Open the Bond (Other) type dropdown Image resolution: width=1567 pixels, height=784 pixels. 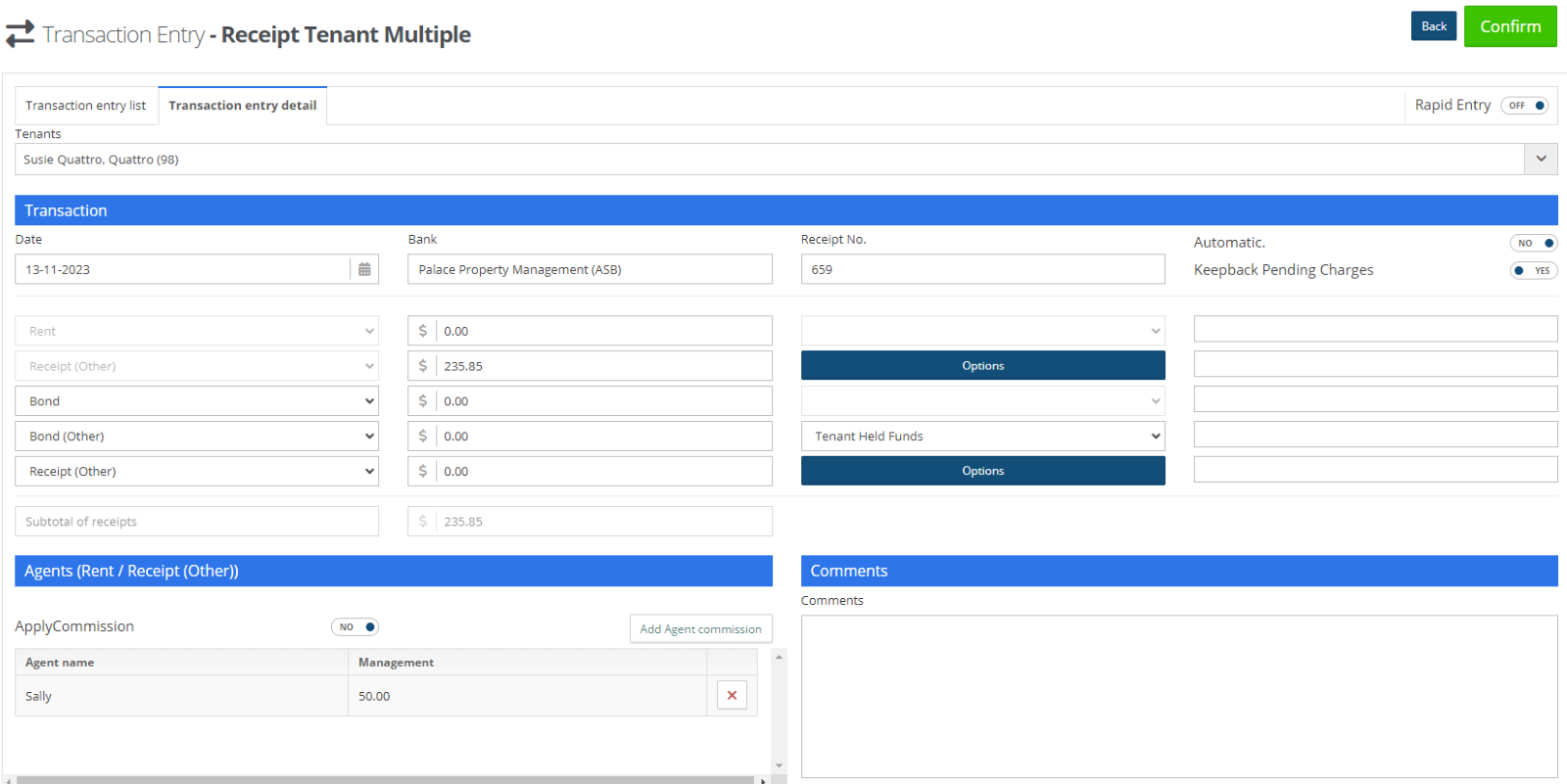[197, 437]
